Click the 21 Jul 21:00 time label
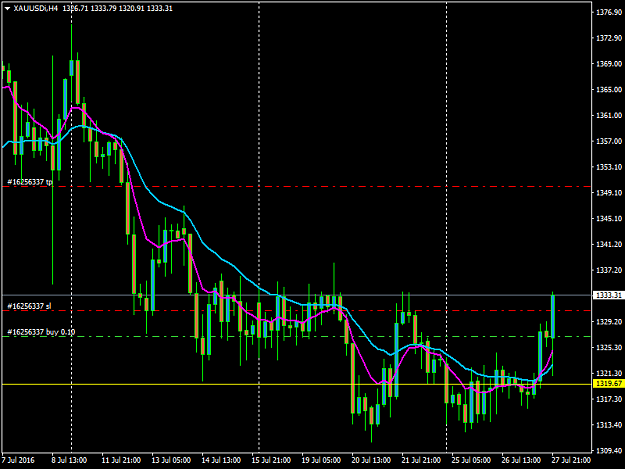This screenshot has width=625, height=469. point(421,460)
